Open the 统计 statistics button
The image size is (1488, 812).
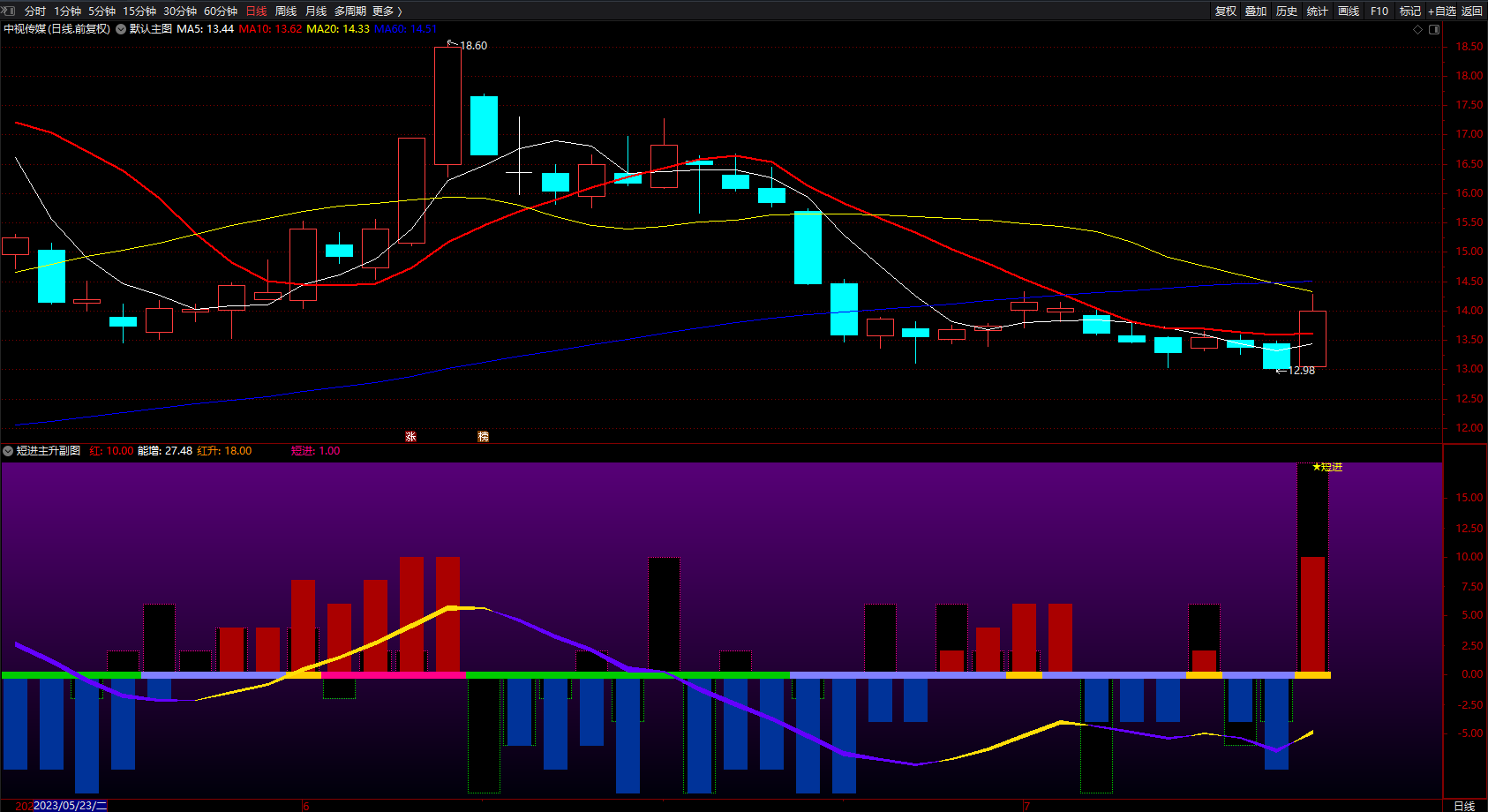click(x=1318, y=11)
